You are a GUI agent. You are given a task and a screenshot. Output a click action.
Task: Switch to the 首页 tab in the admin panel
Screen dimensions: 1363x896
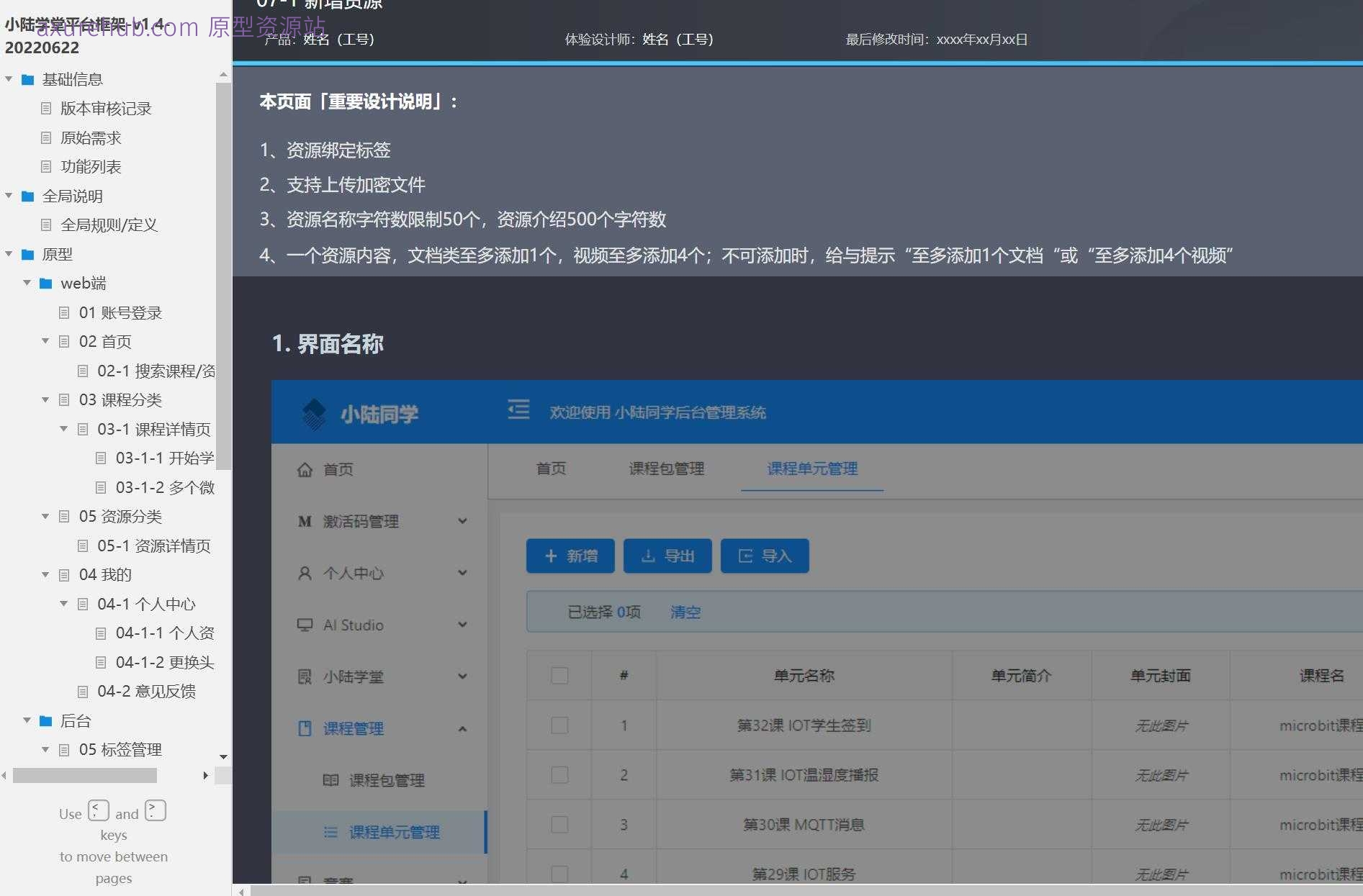point(550,469)
